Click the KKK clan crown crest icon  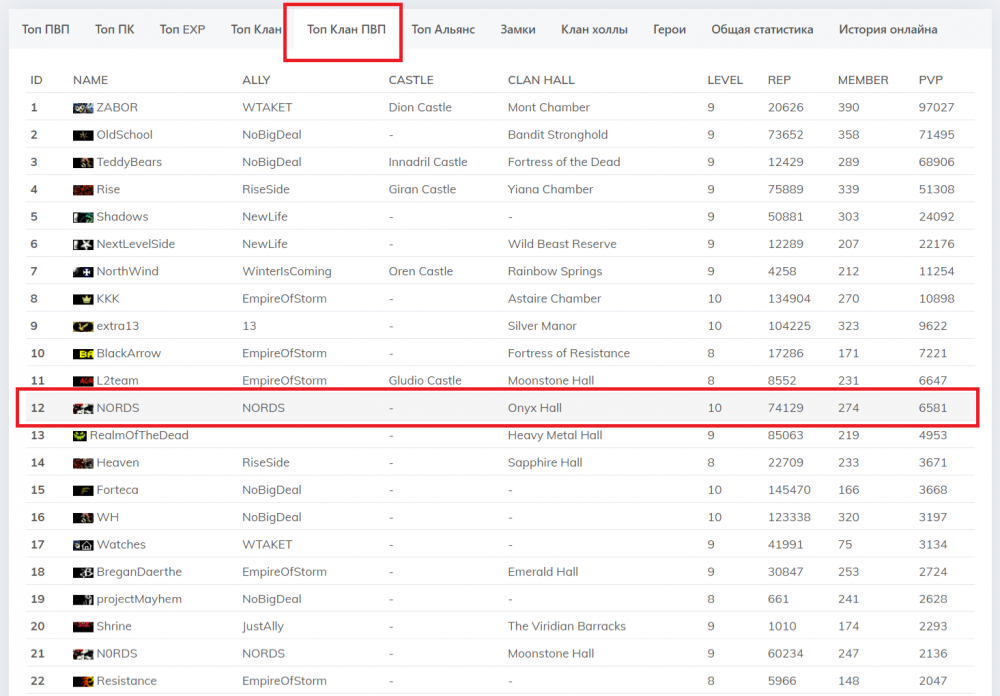click(x=83, y=299)
